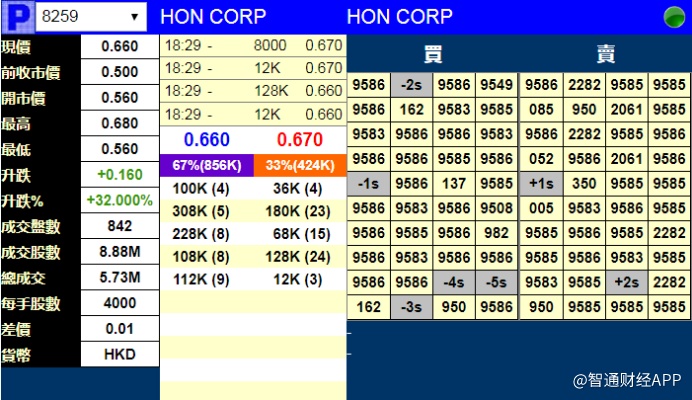
Task: Click the 現價 label
Action: 16,47
